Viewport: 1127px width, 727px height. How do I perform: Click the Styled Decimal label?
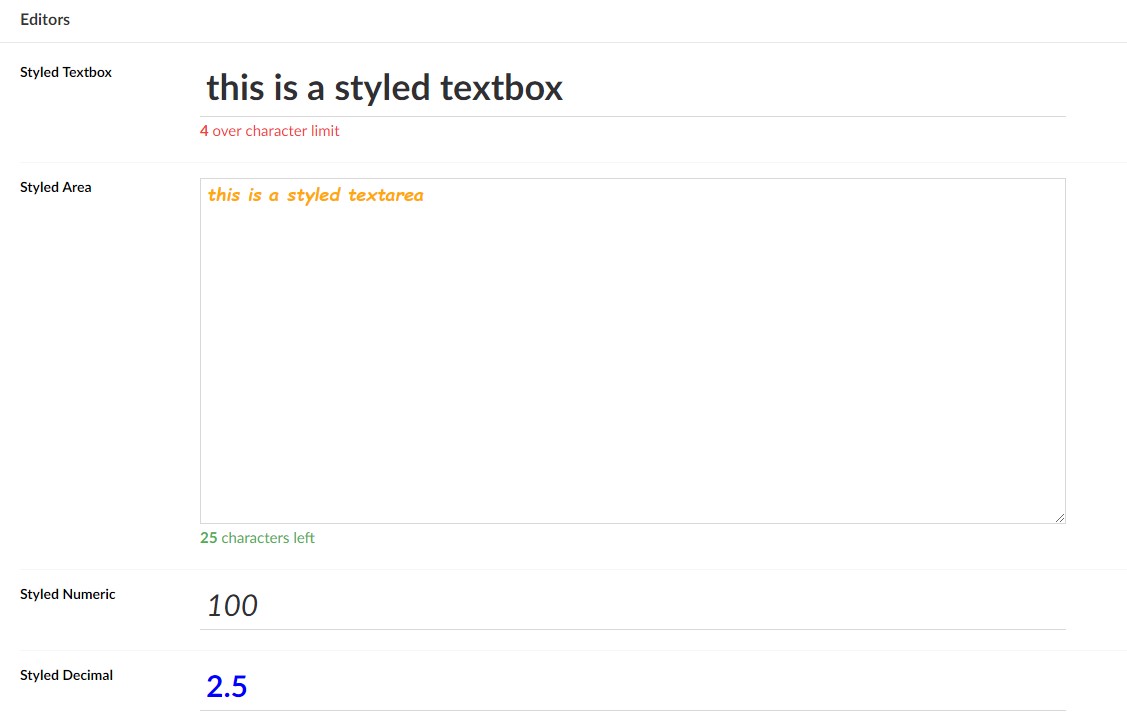66,675
